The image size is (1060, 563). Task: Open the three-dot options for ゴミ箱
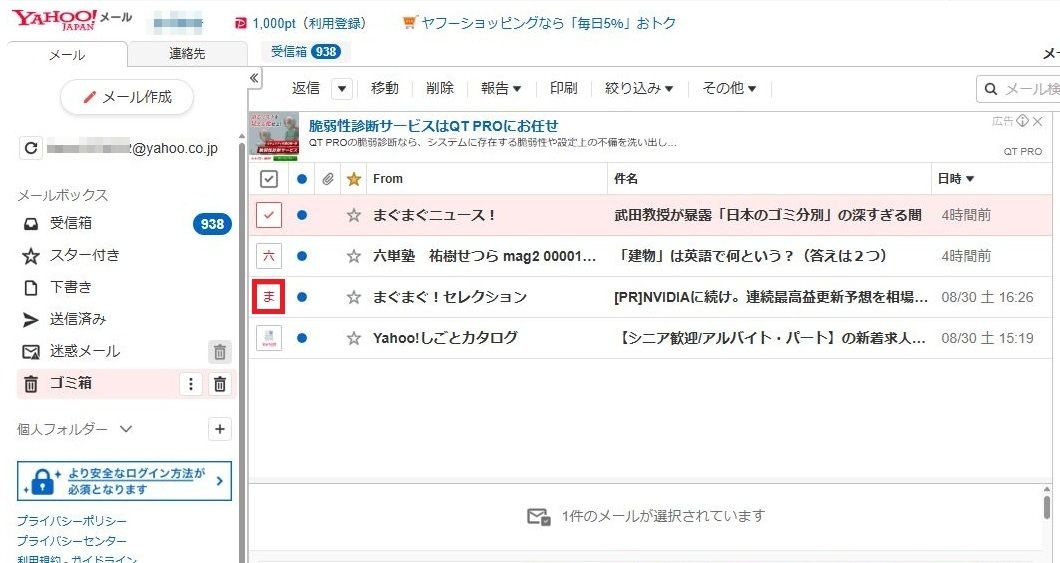[x=191, y=384]
